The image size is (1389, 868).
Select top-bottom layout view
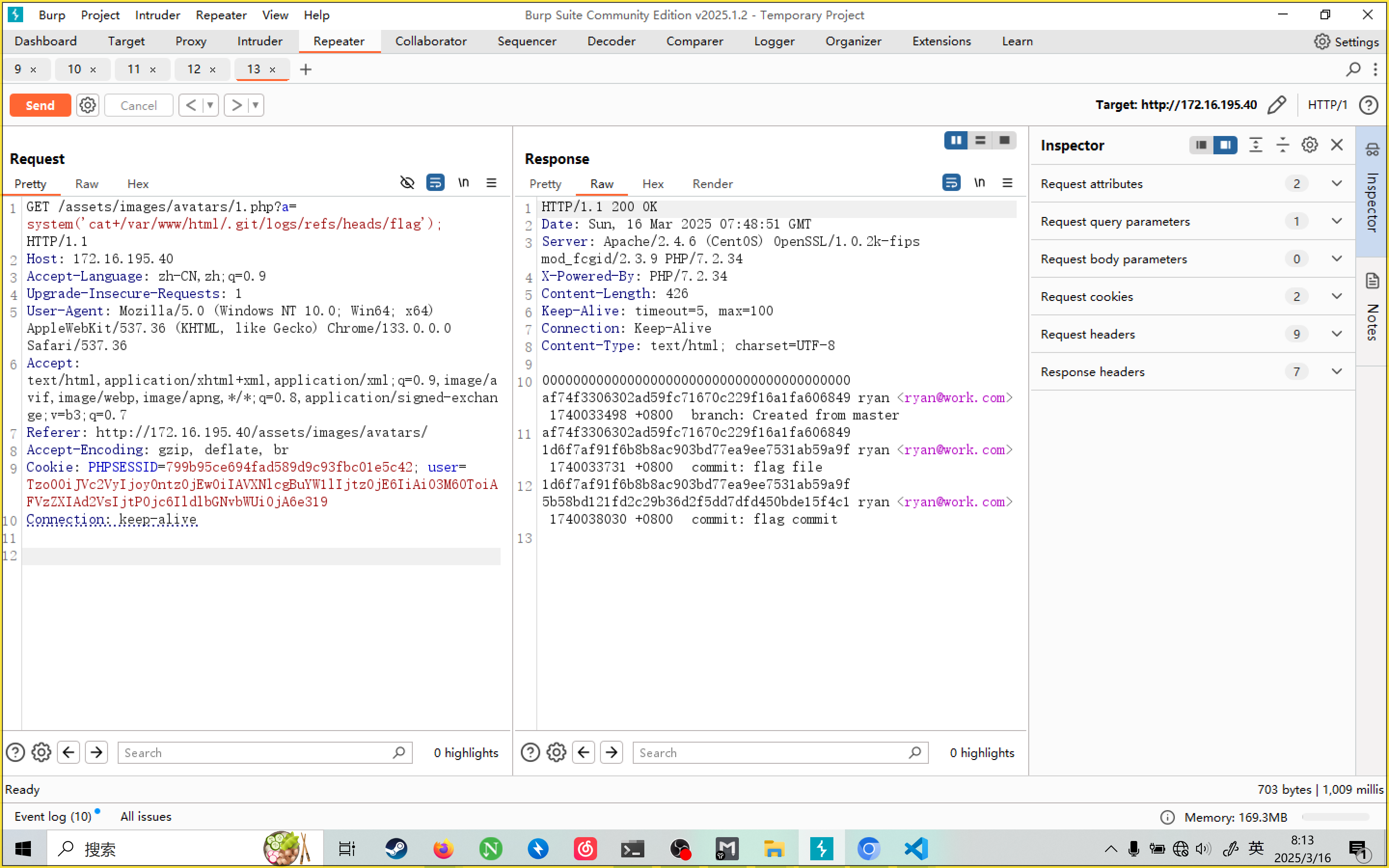click(x=980, y=140)
